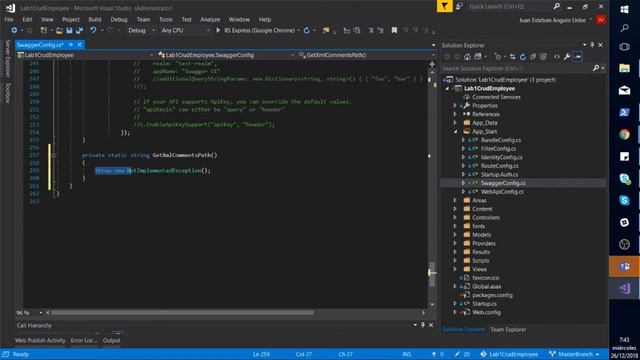Click the editor vertical scrollbar thumb
640x360 pixels.
[x=432, y=273]
